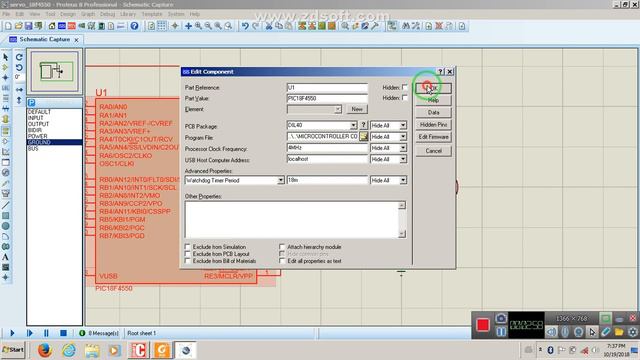Select the 2D Text 'A' tool
The image size is (640, 360).
pyautogui.click(x=5, y=257)
